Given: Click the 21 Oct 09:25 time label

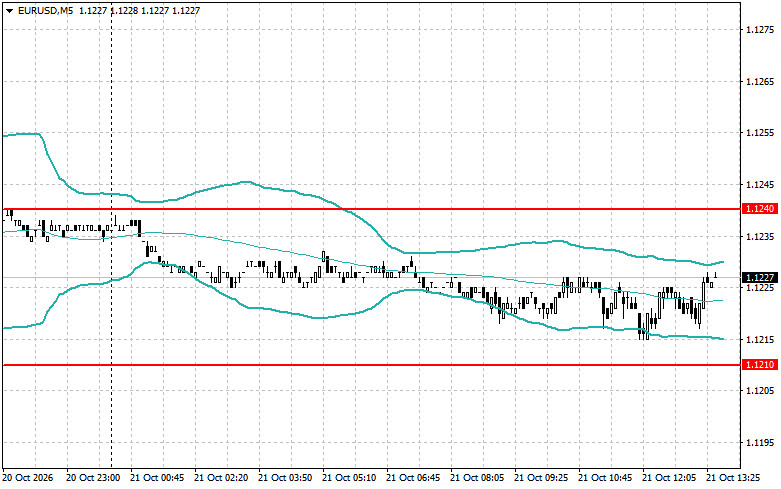Looking at the screenshot, I should coord(541,478).
